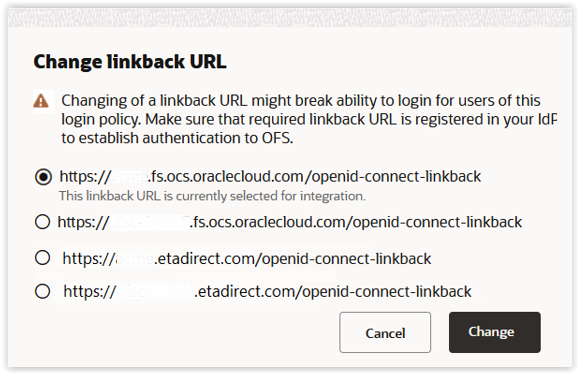Click the warning message about breaking login
Screen dimensions: 579x374
click(x=309, y=119)
